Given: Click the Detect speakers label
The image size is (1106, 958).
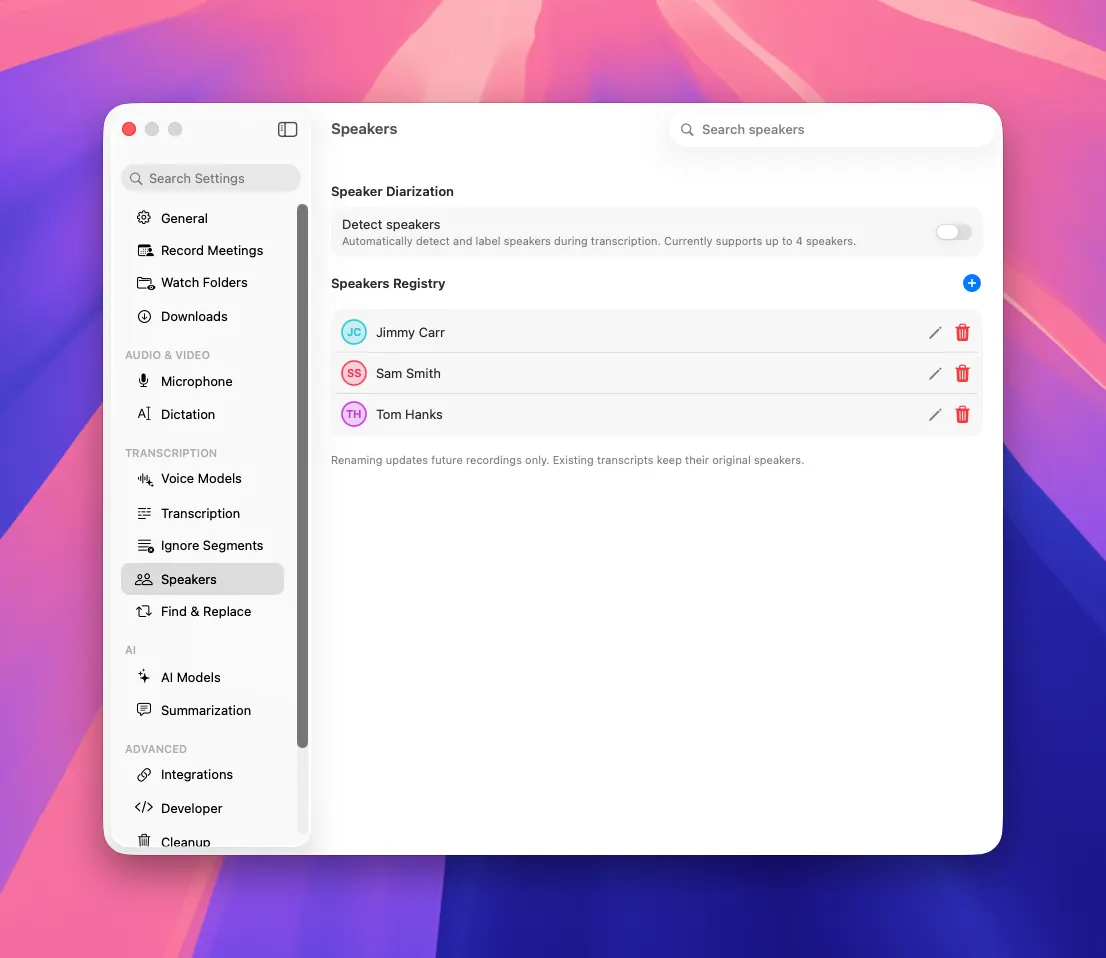Looking at the screenshot, I should point(391,224).
